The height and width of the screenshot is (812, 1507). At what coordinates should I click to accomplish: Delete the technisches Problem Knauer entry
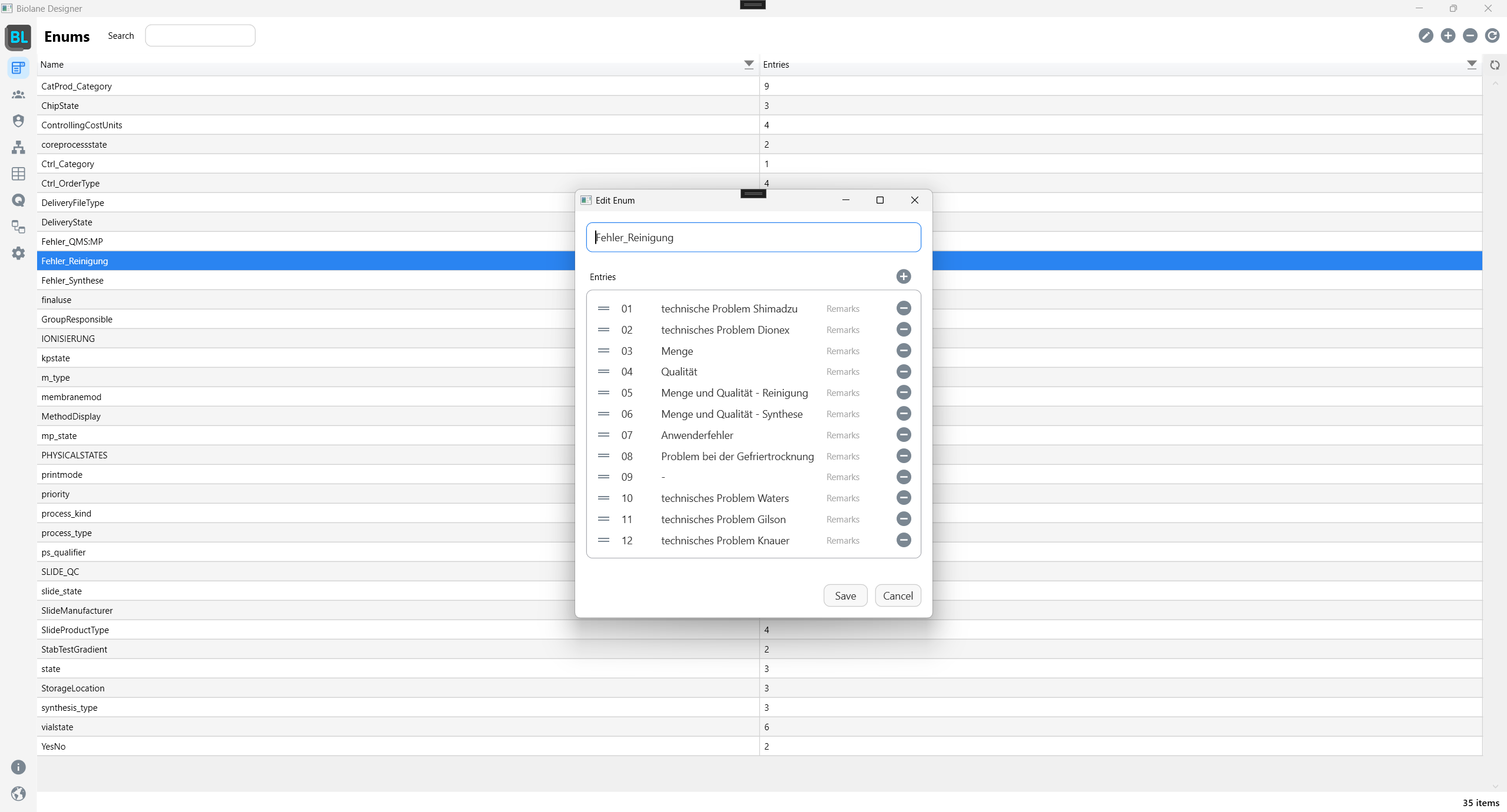coord(903,540)
